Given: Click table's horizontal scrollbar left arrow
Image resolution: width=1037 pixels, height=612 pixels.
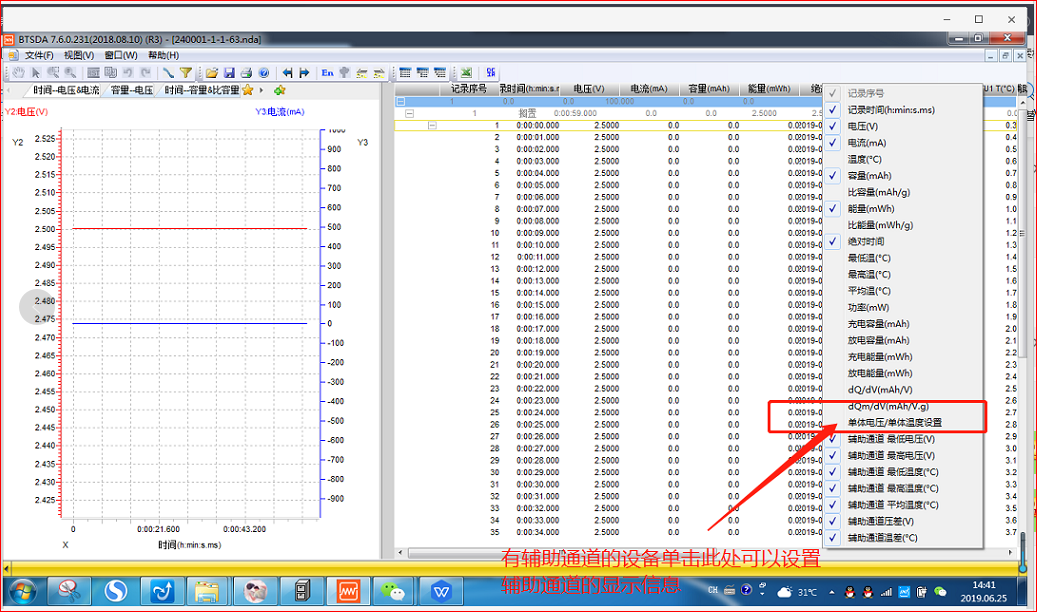Looking at the screenshot, I should (x=399, y=552).
